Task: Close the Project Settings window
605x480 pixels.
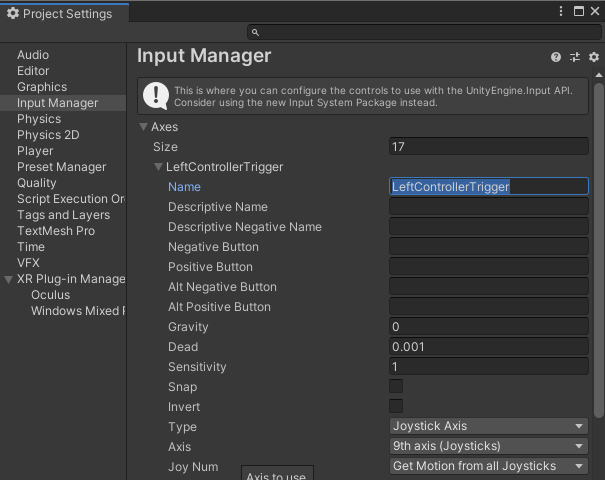Action: (595, 11)
